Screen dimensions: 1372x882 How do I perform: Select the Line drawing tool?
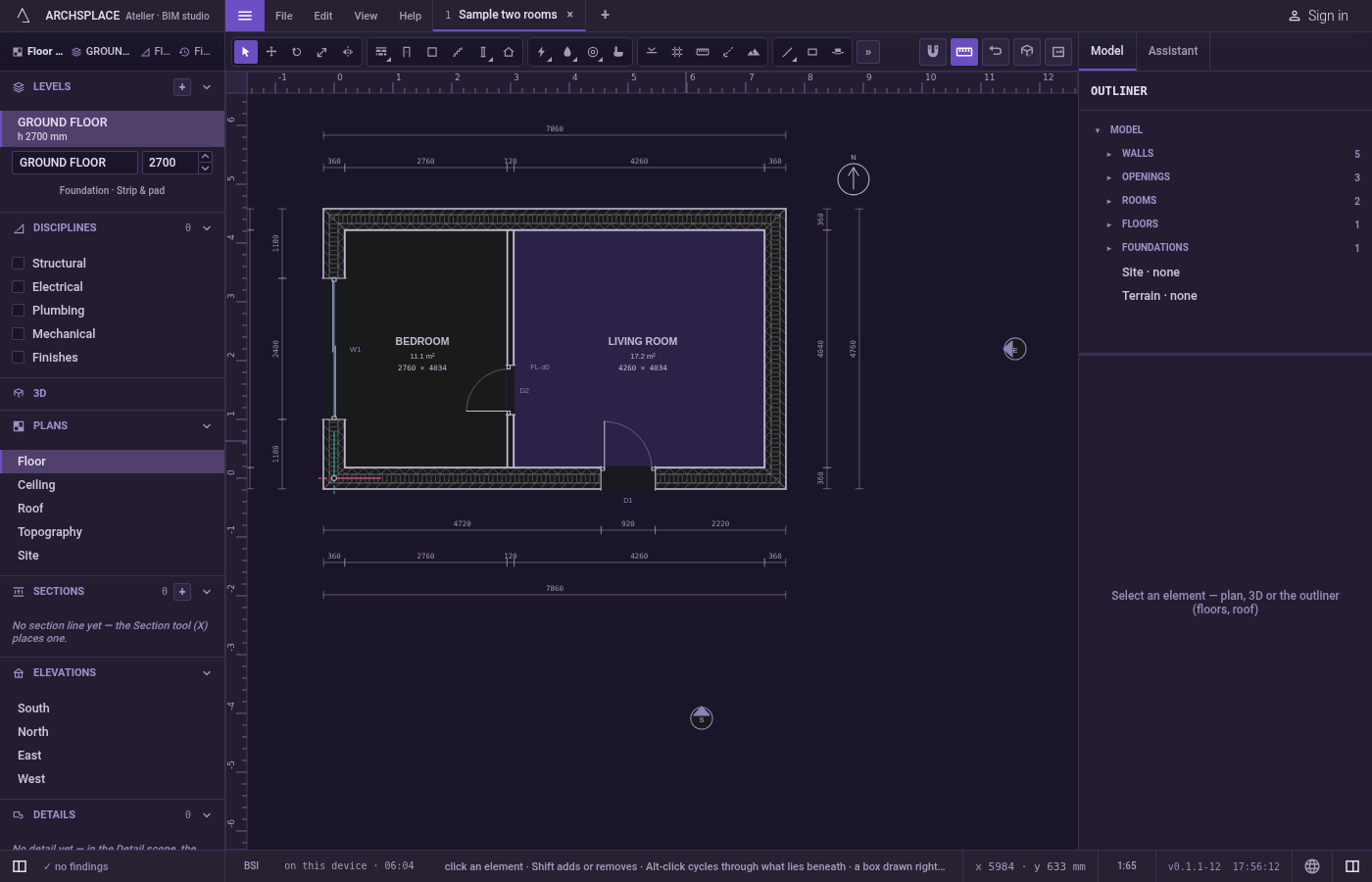[787, 52]
